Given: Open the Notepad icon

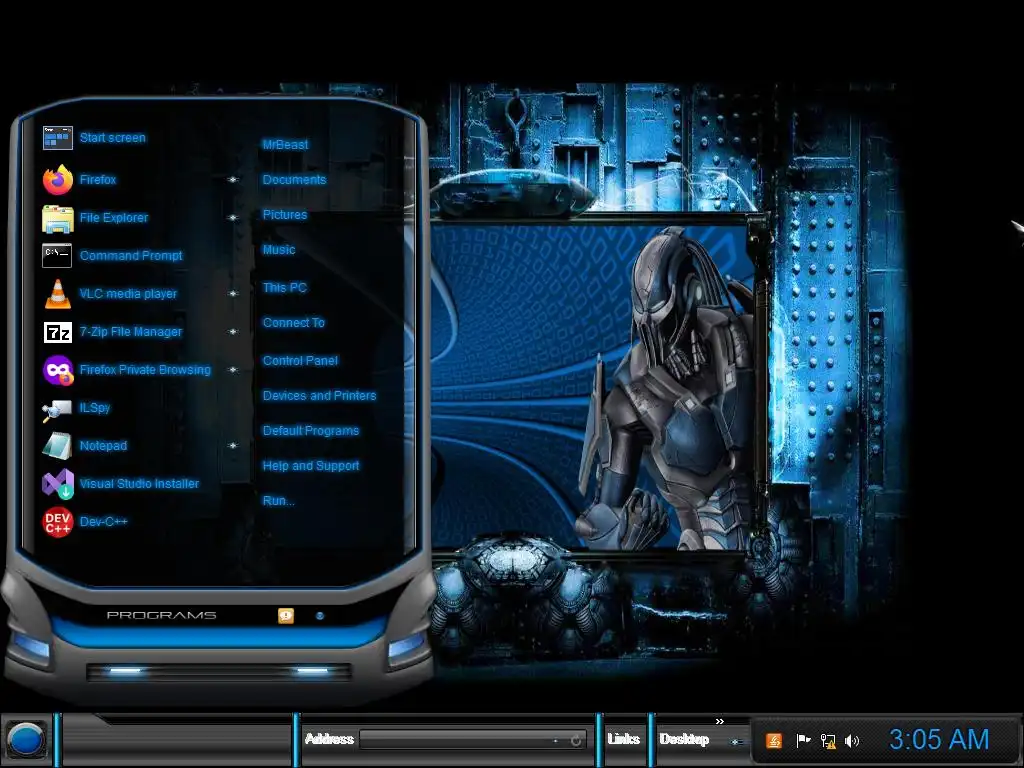Looking at the screenshot, I should [x=57, y=446].
